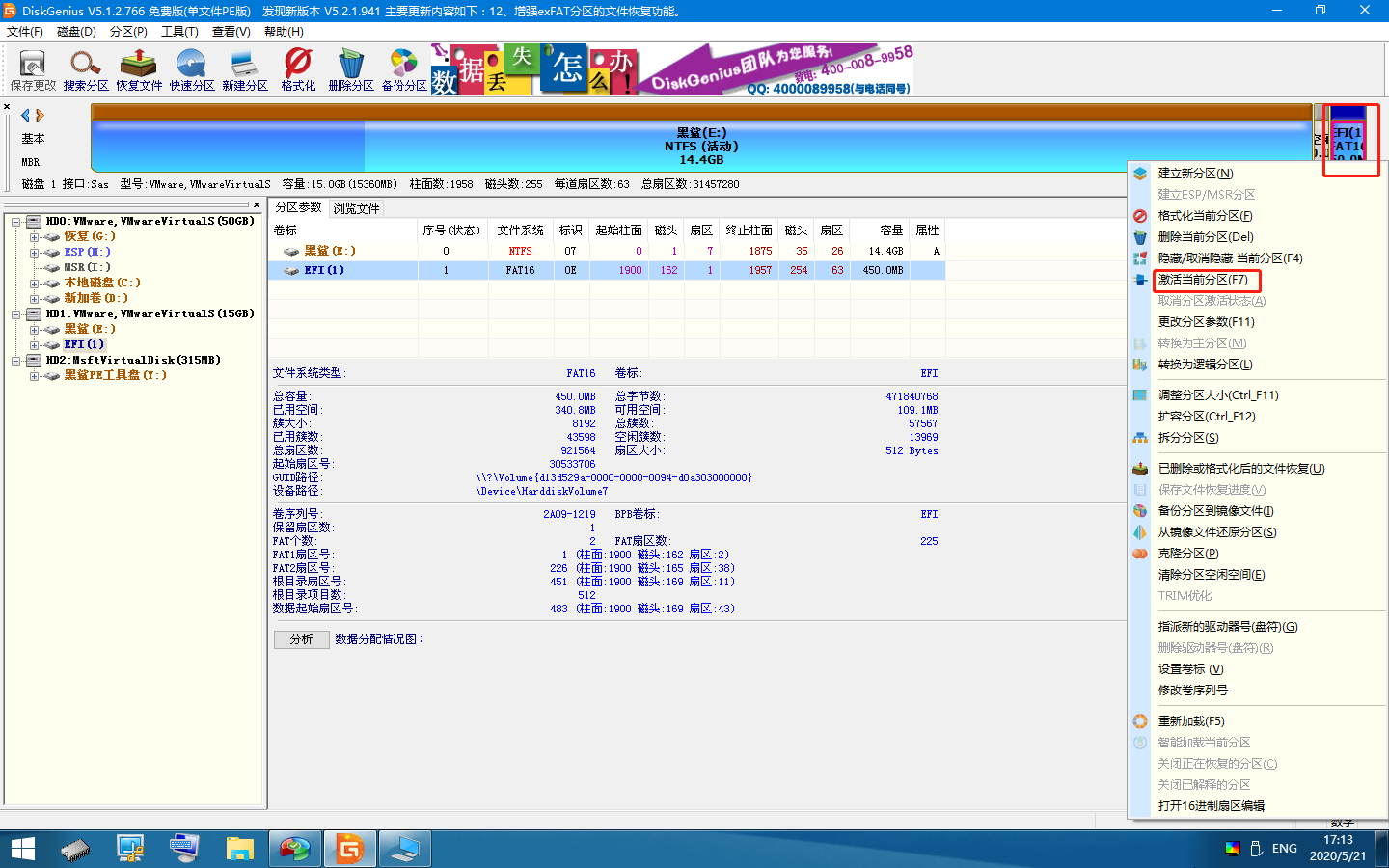Choose 从镜像文件还原分区 menu entry
Viewport: 1389px width, 868px height.
[x=1217, y=532]
